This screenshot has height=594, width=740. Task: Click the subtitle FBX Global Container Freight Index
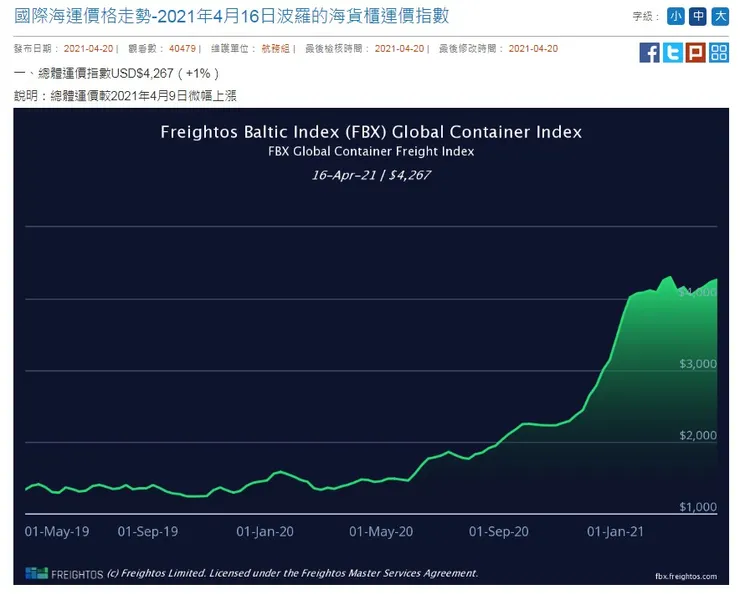371,151
